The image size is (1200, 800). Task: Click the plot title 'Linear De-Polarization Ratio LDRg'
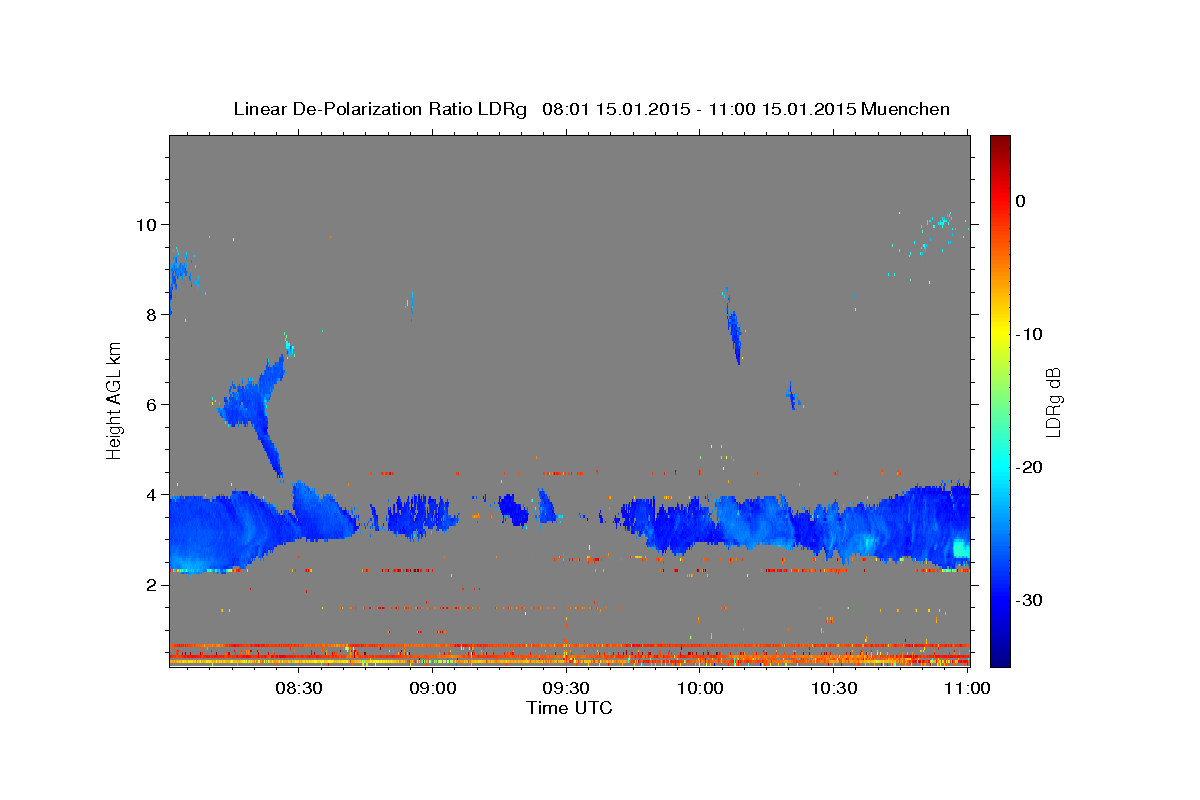click(380, 109)
